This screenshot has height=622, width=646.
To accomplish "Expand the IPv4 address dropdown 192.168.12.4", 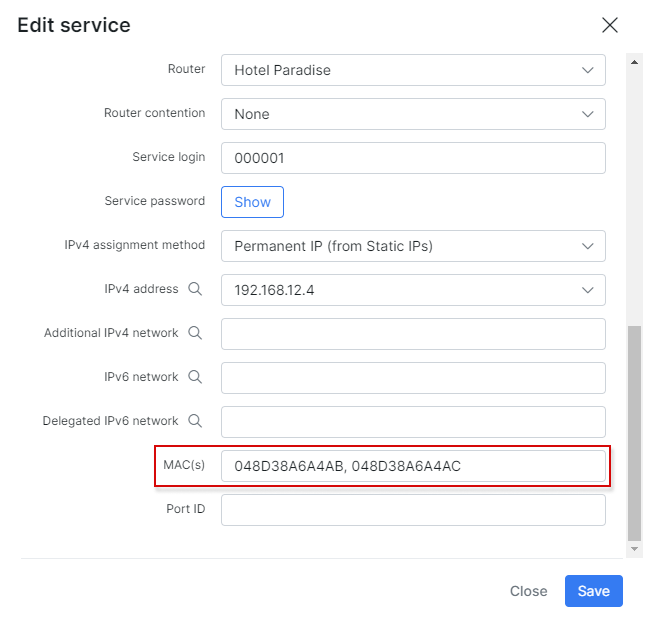I will click(413, 290).
